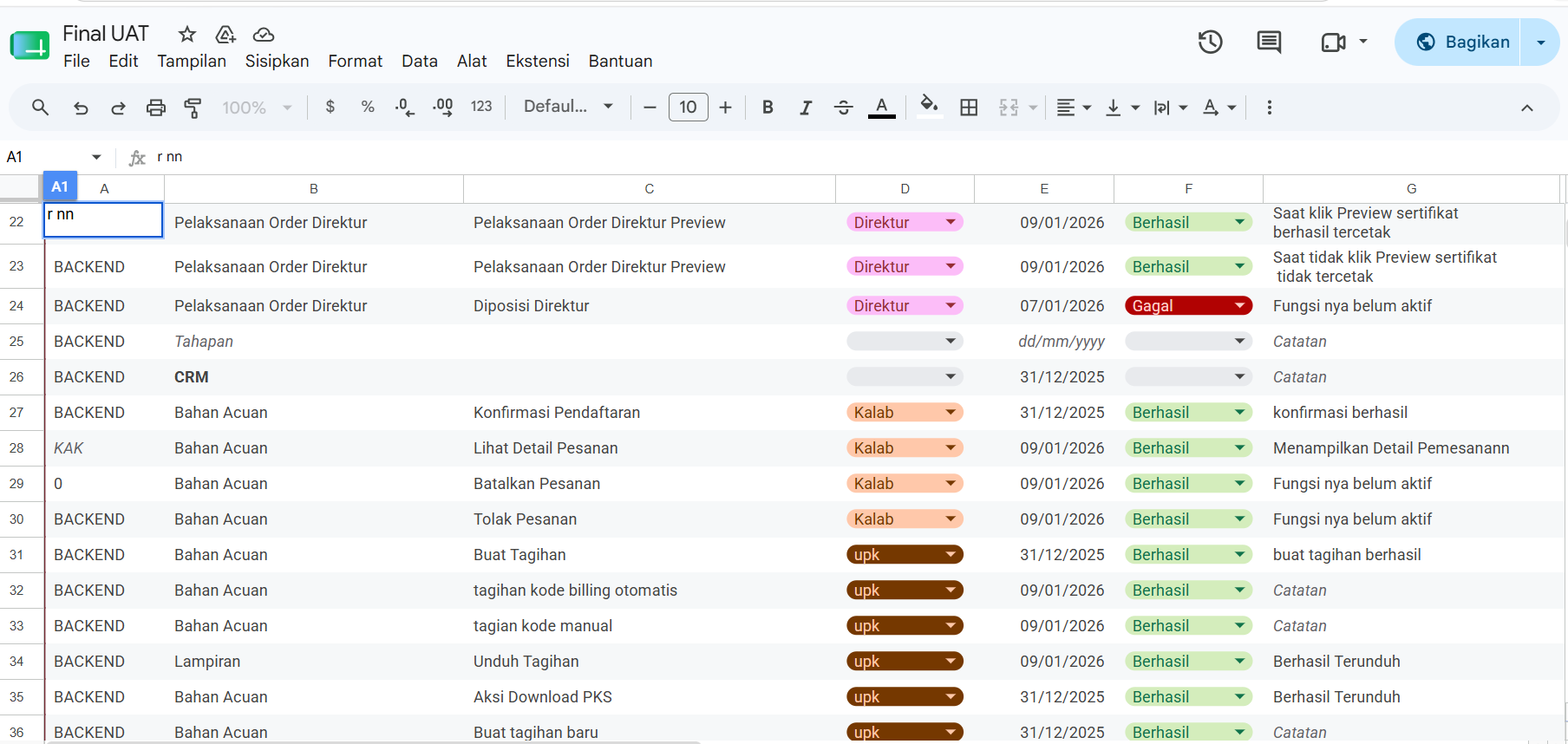The height and width of the screenshot is (744, 1568).
Task: Increase decimal places
Action: click(x=442, y=108)
